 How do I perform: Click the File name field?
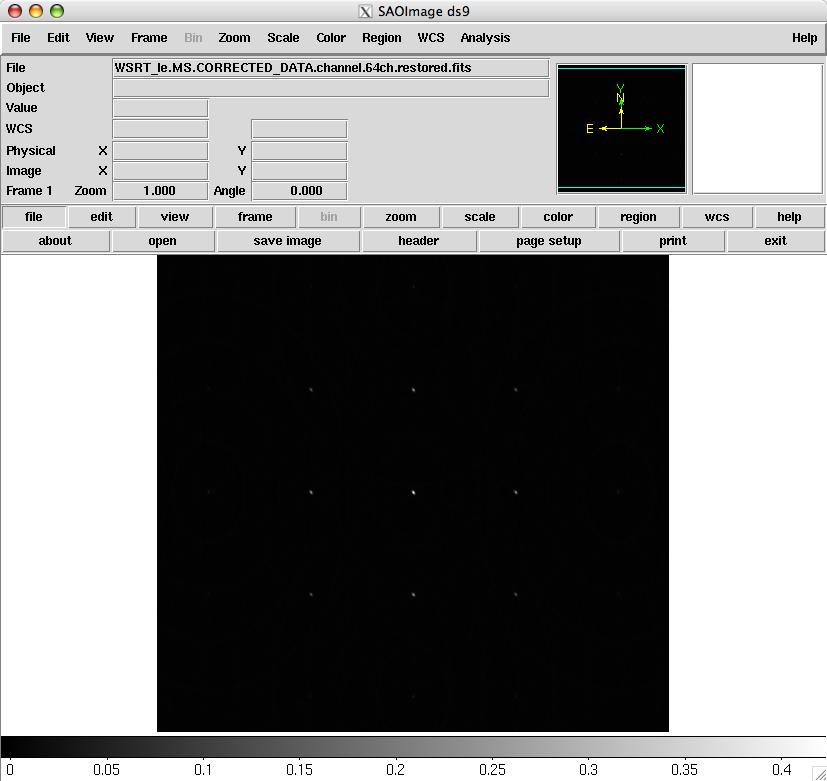coord(331,68)
